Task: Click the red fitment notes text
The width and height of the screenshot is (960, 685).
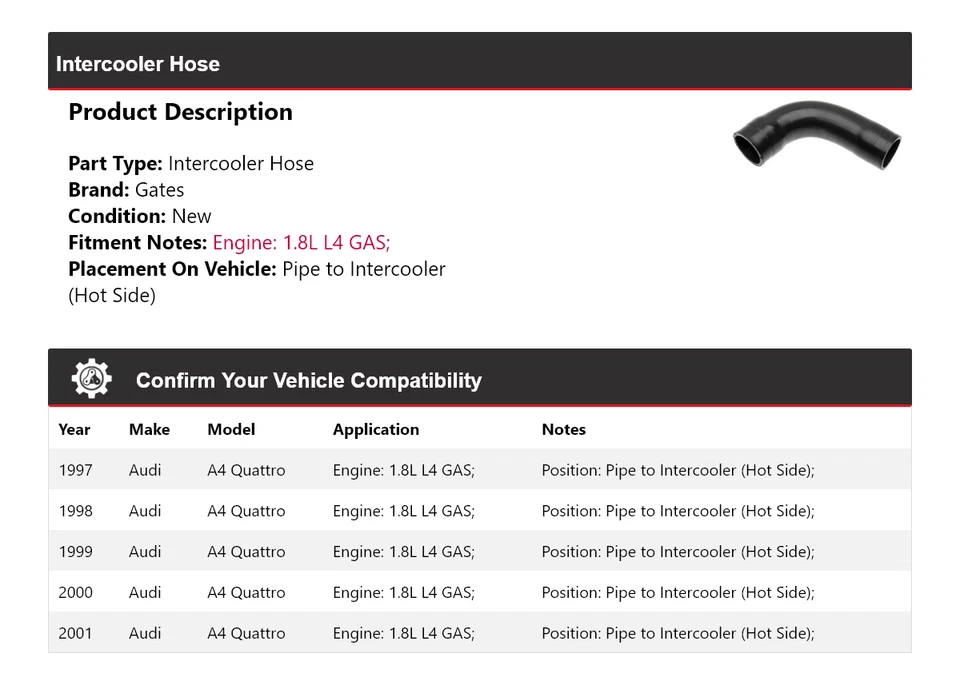Action: click(x=301, y=242)
